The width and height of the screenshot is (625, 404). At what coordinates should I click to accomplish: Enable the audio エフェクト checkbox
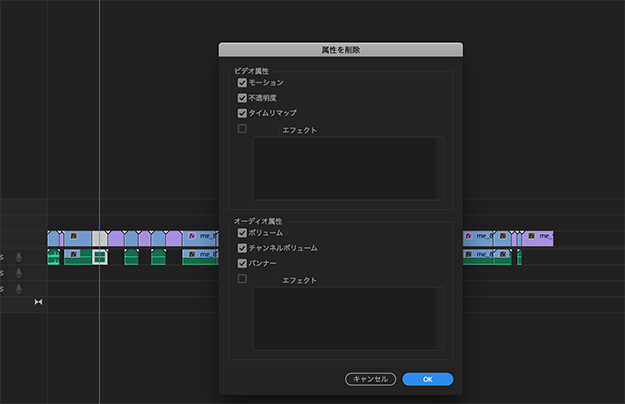[242, 279]
